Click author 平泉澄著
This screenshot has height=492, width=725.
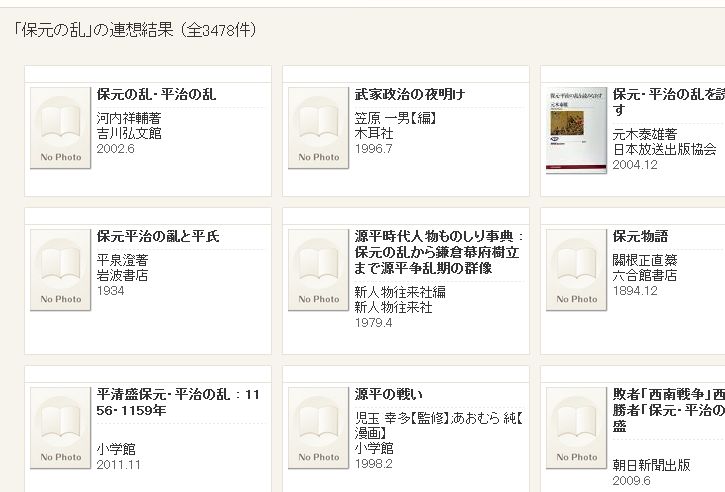(122, 260)
